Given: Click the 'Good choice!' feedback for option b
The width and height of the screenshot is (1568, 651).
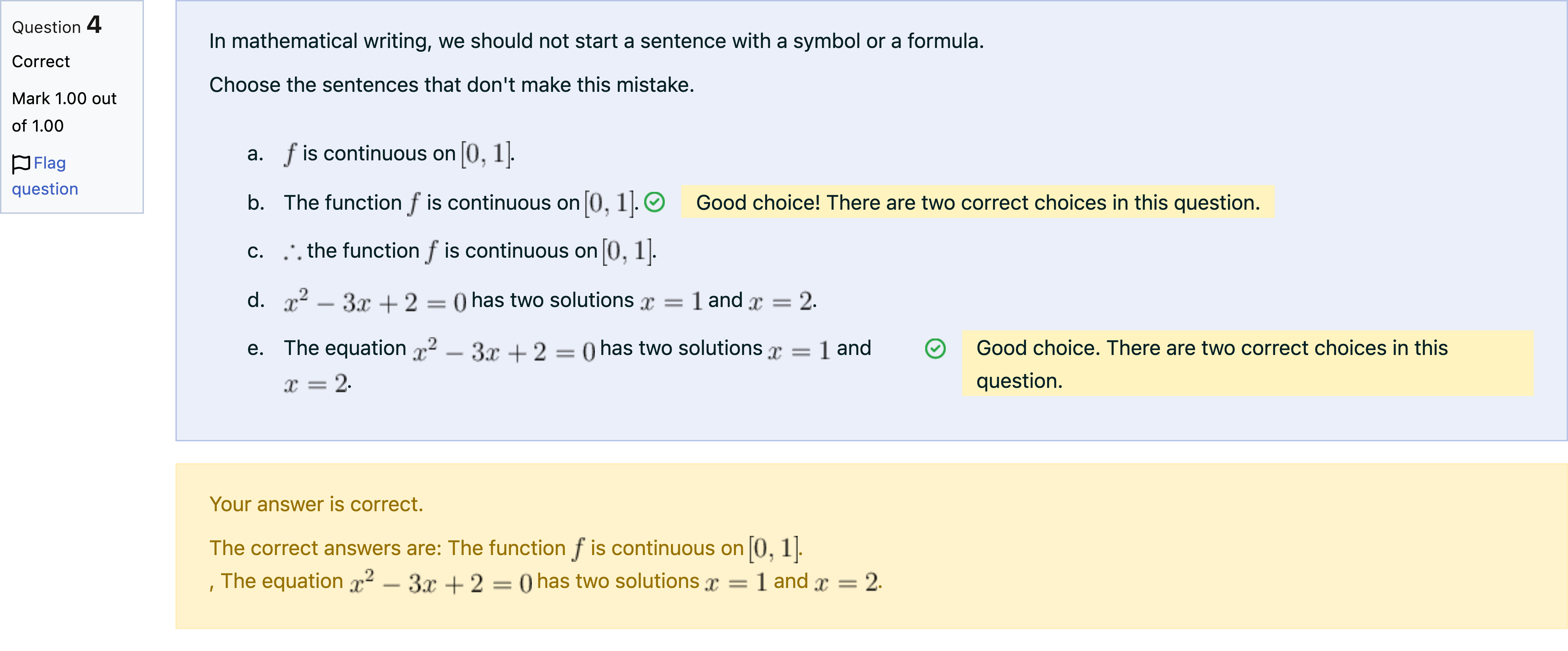Looking at the screenshot, I should coord(978,202).
